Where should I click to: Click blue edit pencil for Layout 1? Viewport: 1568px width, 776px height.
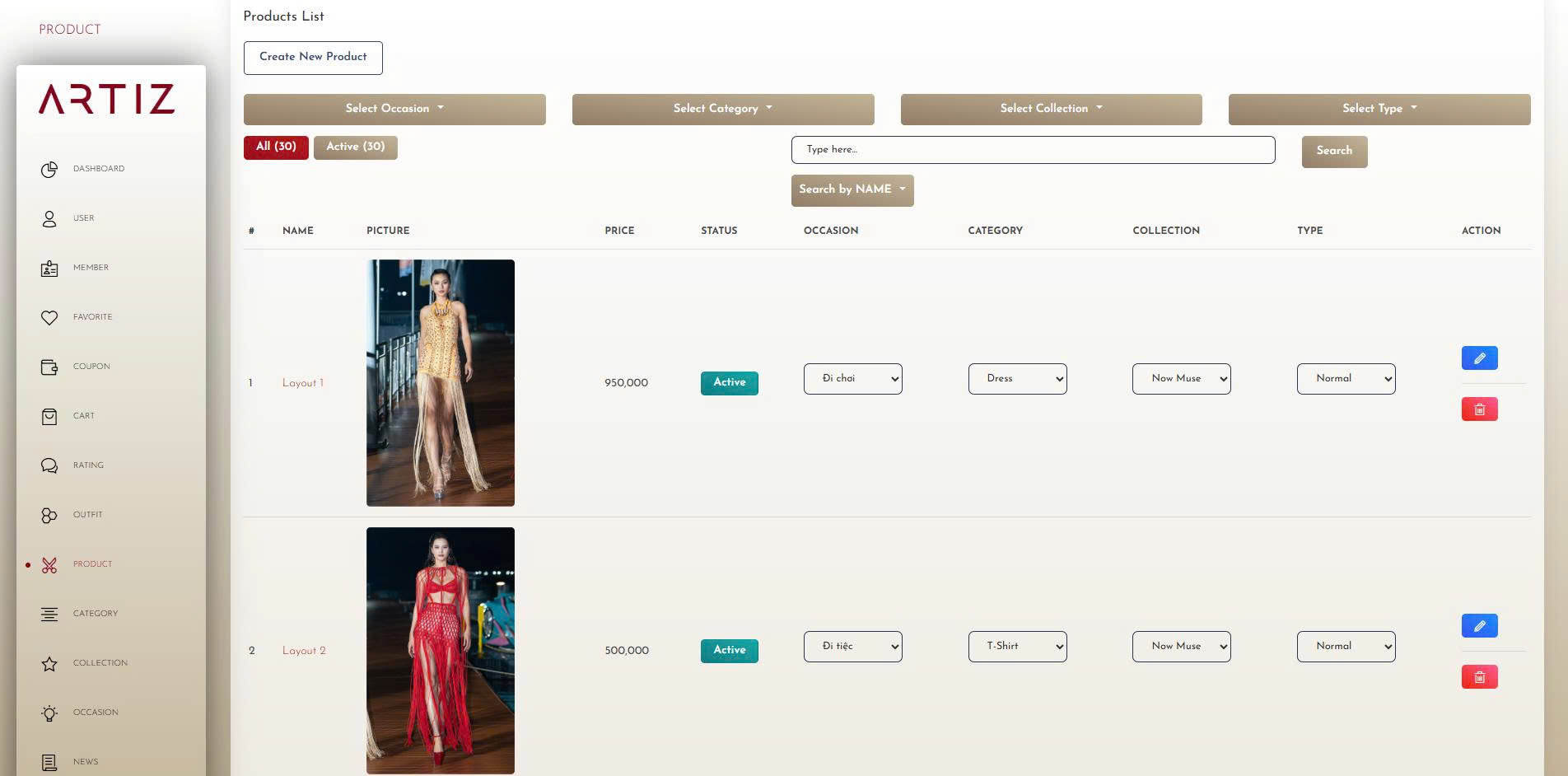click(1479, 358)
